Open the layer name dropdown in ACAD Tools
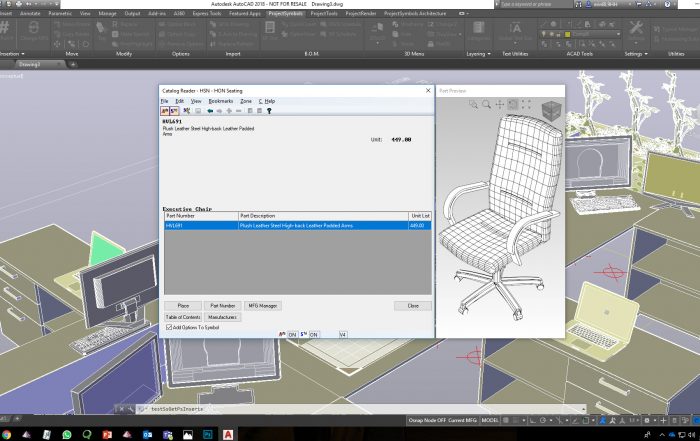Image resolution: width=700 pixels, height=441 pixels. (x=618, y=34)
